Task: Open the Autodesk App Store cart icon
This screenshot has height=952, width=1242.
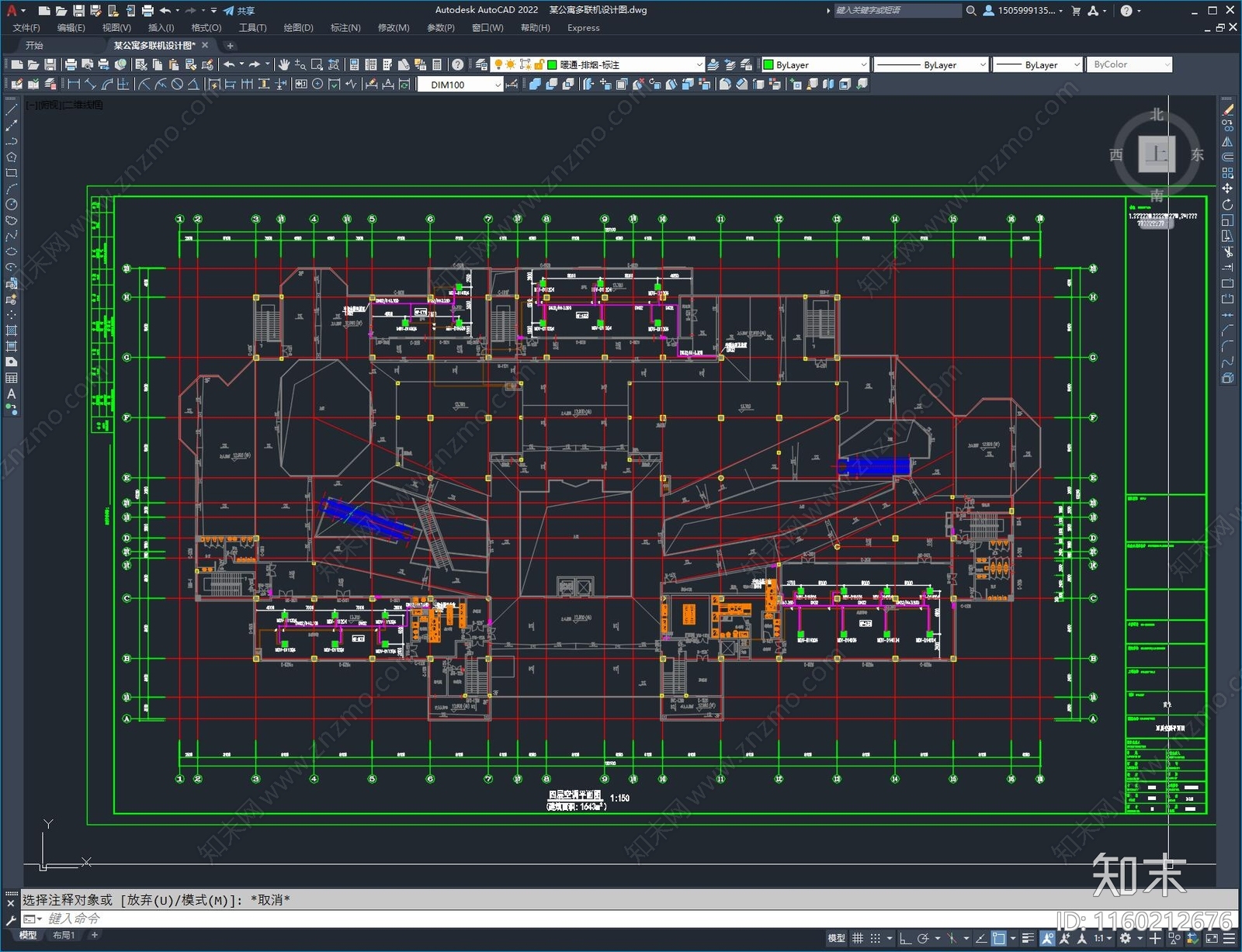Action: pyautogui.click(x=1076, y=11)
